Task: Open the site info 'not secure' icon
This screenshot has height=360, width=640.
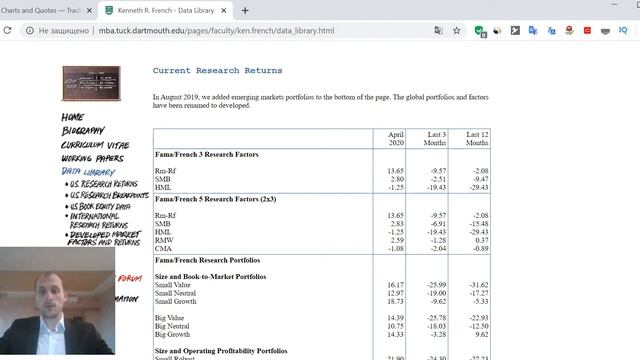Action: [x=30, y=31]
